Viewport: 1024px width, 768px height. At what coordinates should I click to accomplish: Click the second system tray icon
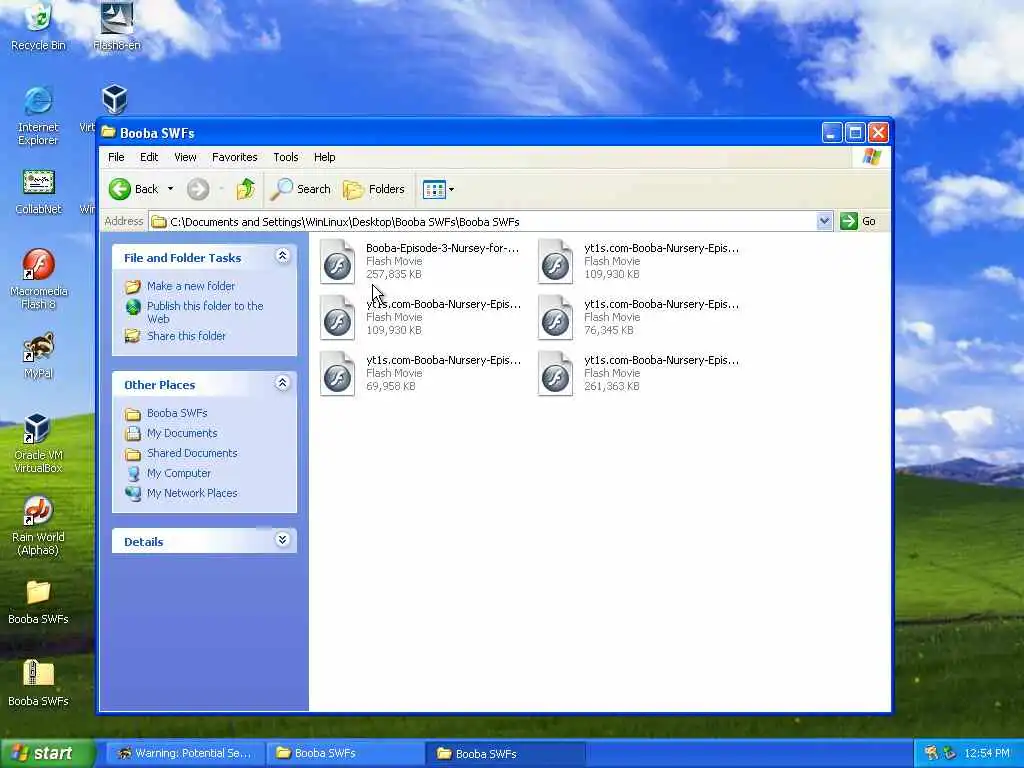point(950,753)
